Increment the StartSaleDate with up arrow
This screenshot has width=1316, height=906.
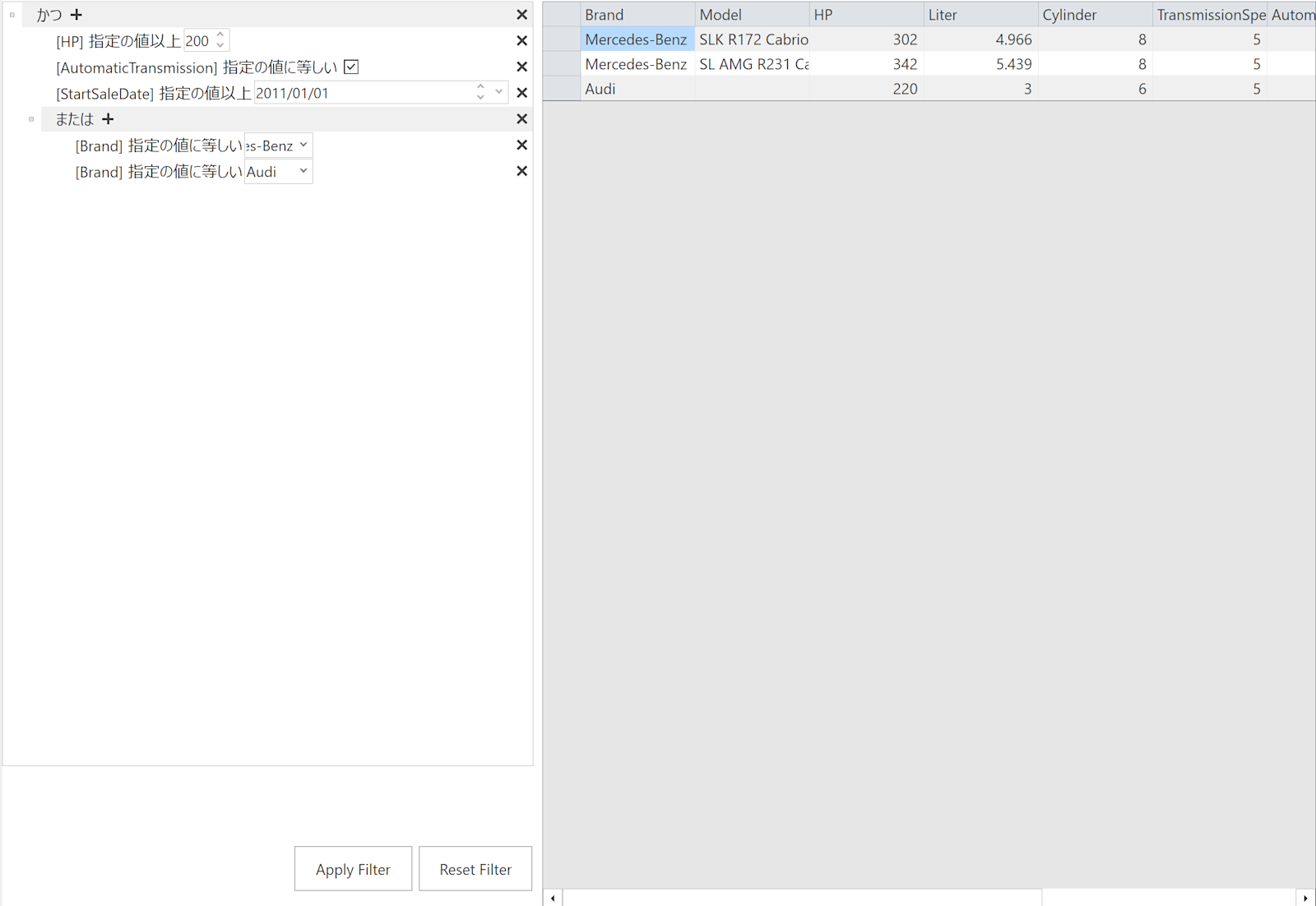480,87
